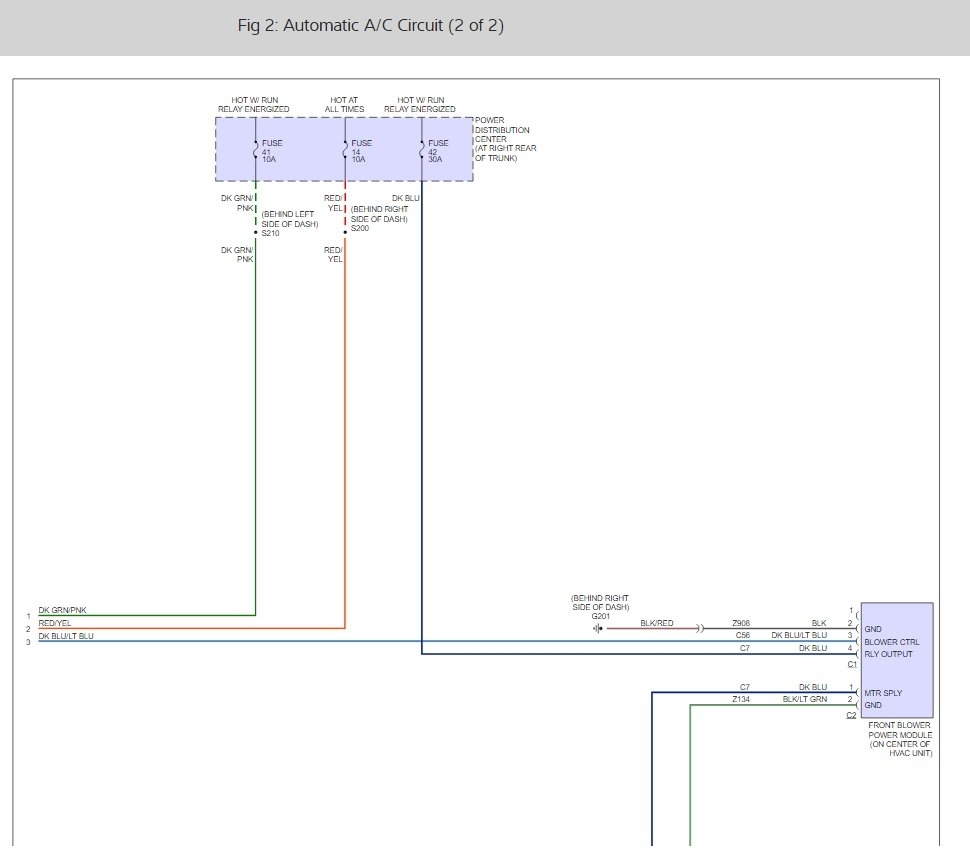The height and width of the screenshot is (856, 970).
Task: Click the 'Fig 2: Automatic A/C Circuit' title
Action: point(371,25)
